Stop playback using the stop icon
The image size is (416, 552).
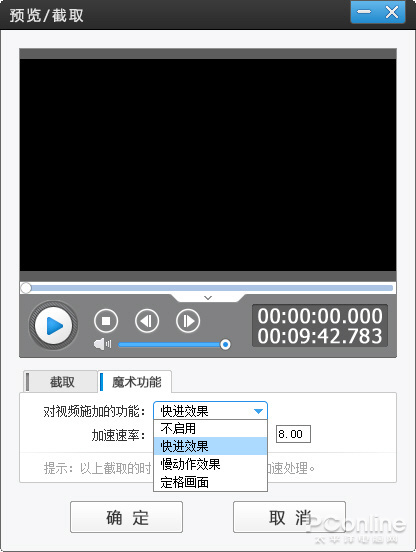(x=106, y=321)
